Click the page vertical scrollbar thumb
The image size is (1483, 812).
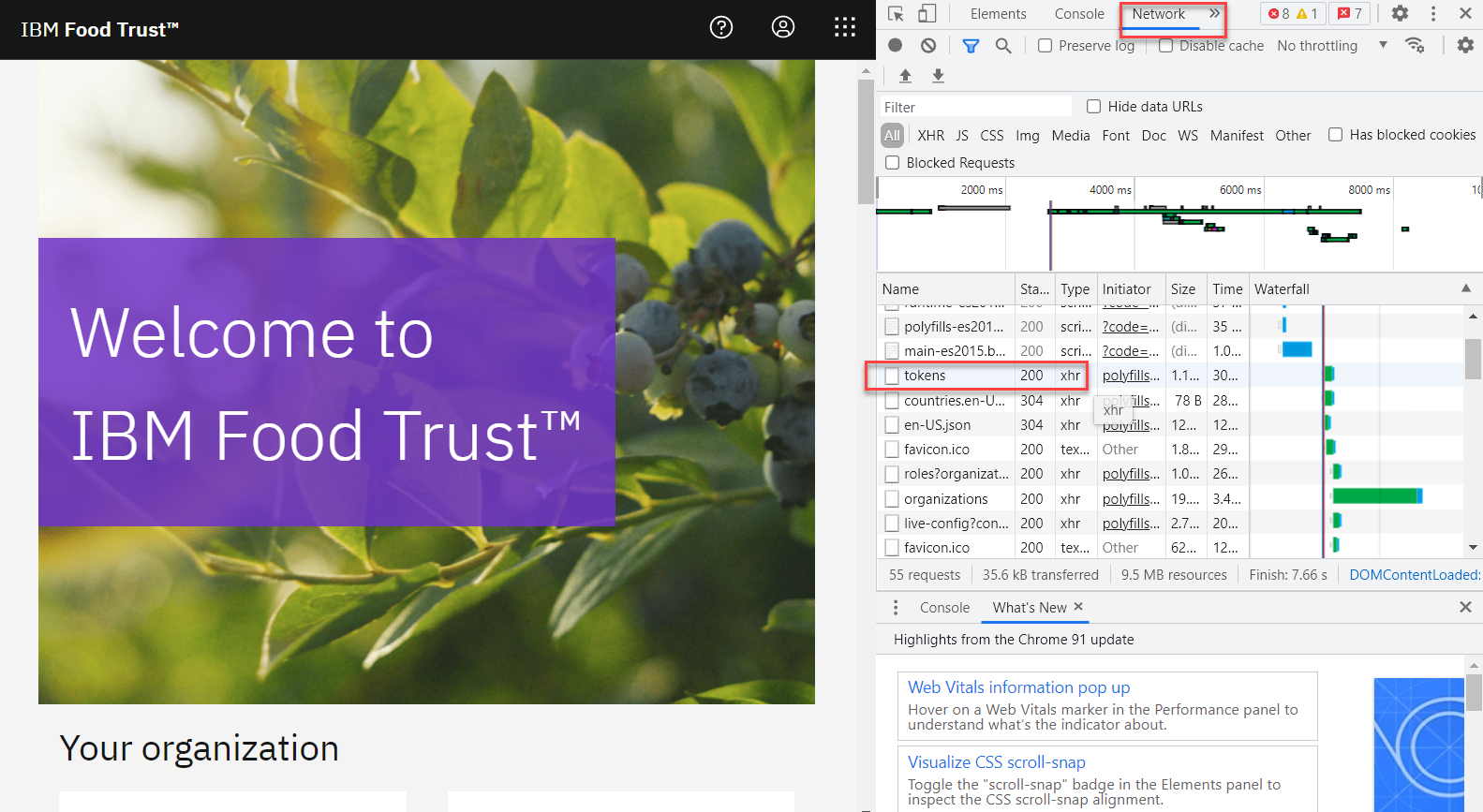coord(866,140)
